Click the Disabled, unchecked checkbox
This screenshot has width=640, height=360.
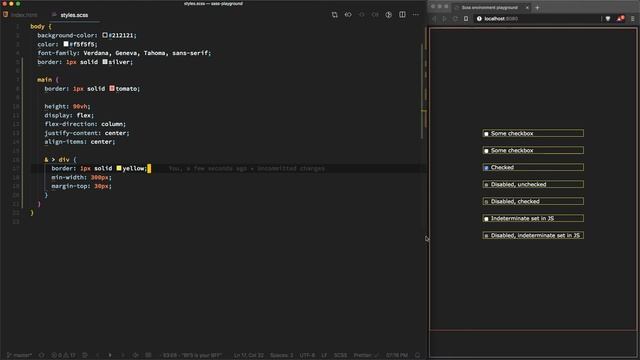click(486, 185)
